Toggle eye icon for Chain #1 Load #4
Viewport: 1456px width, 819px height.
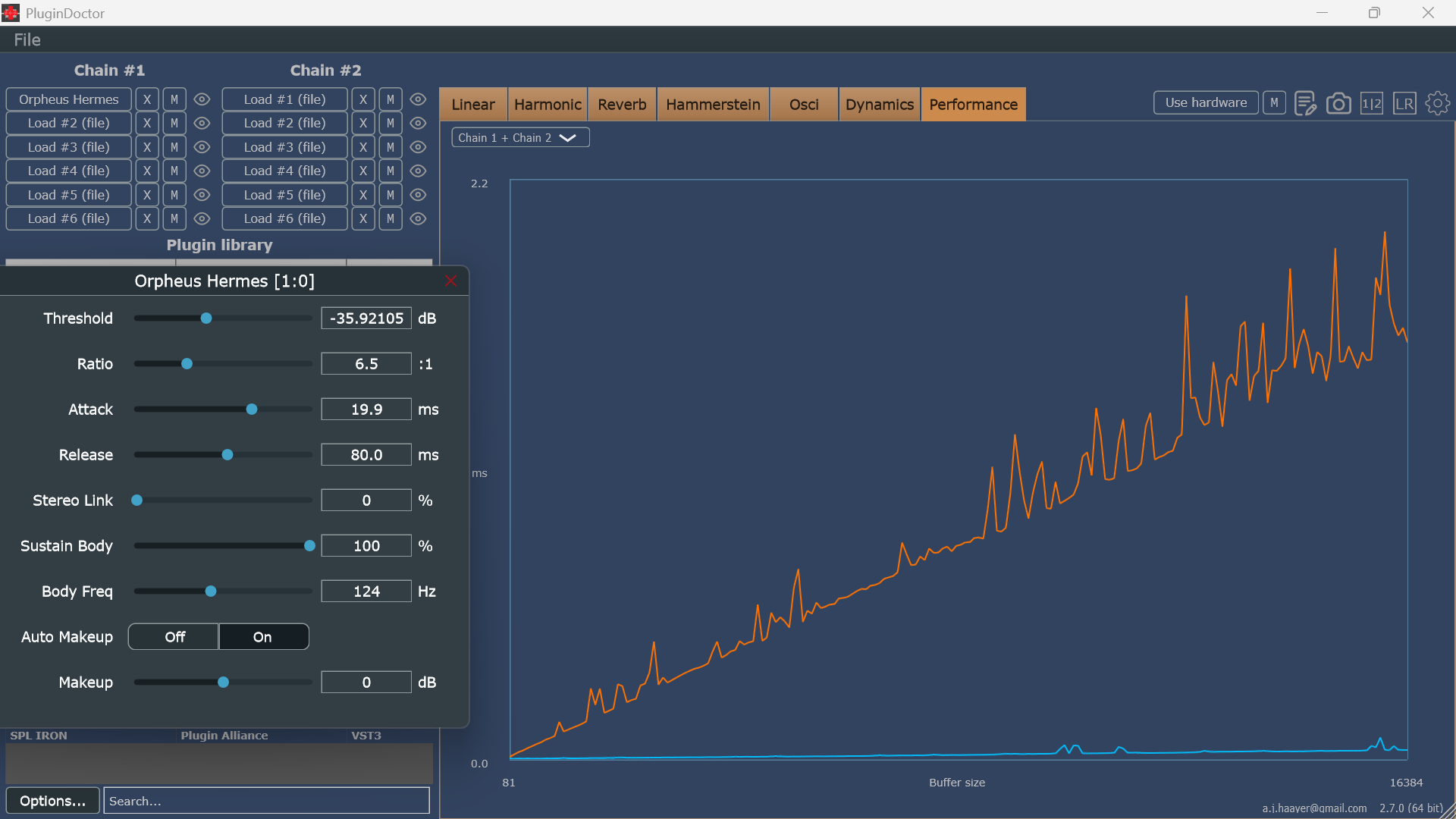click(202, 171)
